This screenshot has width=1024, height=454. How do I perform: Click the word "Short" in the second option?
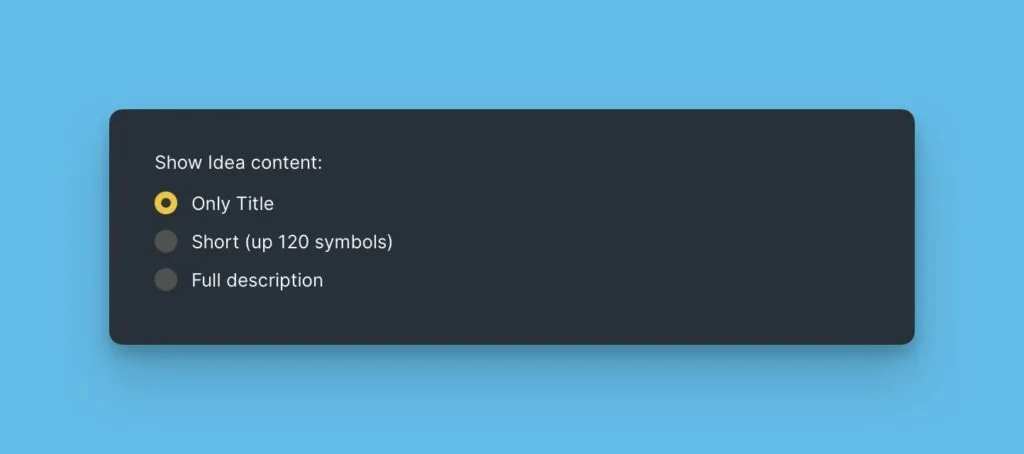[214, 242]
